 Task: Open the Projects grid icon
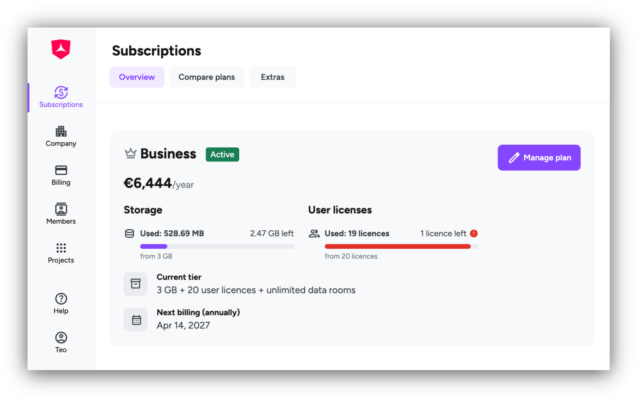click(61, 248)
